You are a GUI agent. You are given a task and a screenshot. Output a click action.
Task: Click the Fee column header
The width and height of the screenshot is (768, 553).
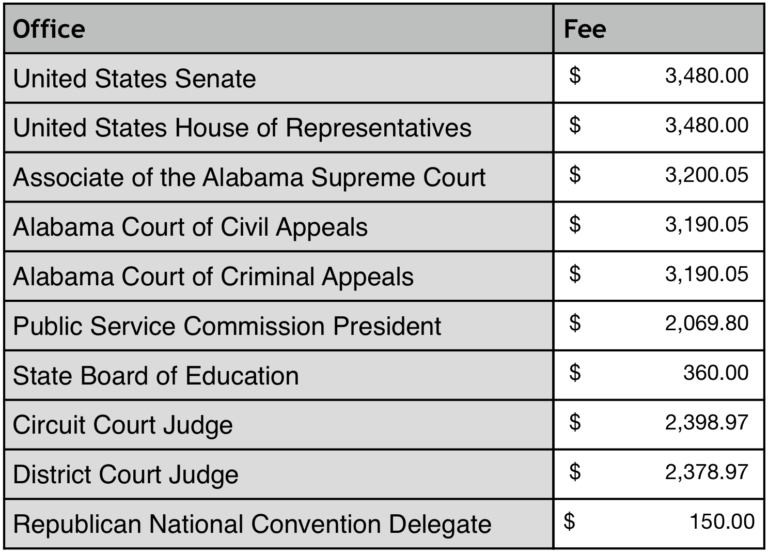(585, 29)
